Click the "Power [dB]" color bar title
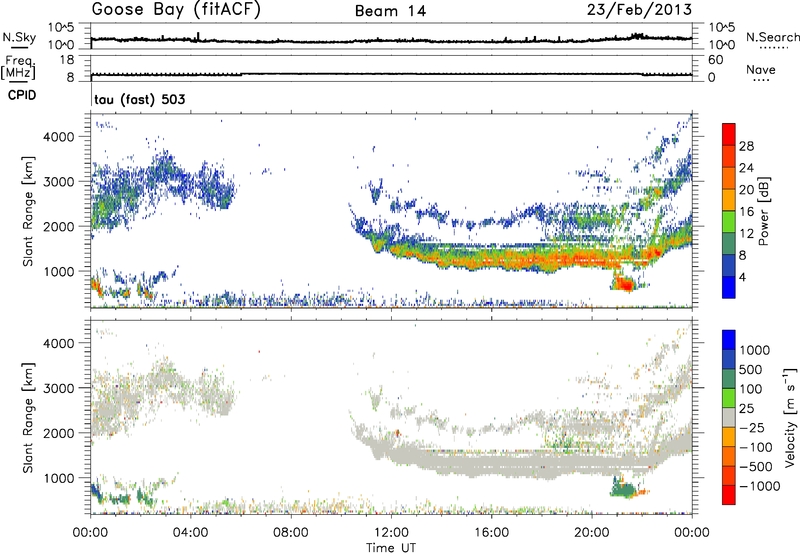 [x=763, y=211]
